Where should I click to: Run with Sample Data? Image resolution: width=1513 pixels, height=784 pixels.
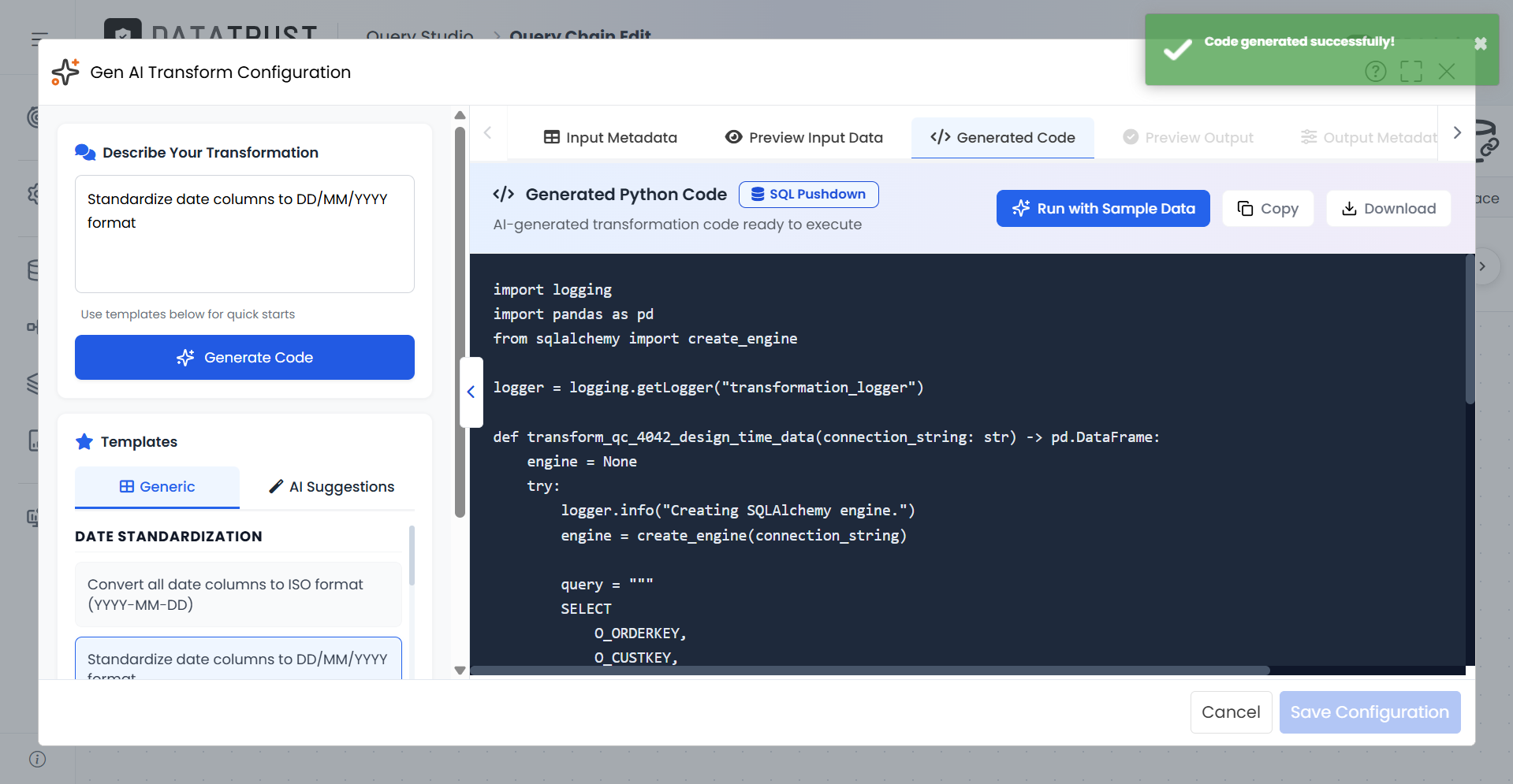(x=1103, y=208)
